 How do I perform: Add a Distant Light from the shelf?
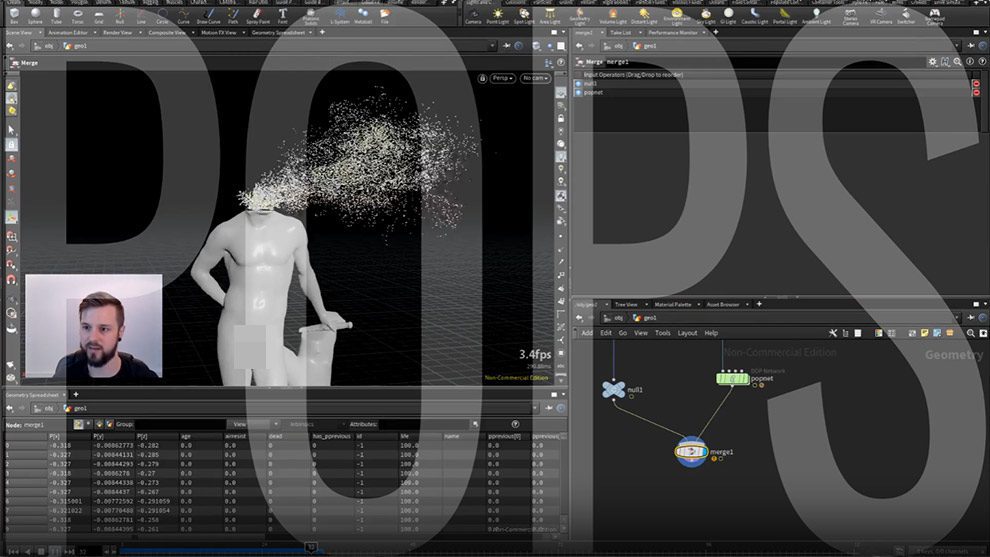pyautogui.click(x=644, y=15)
